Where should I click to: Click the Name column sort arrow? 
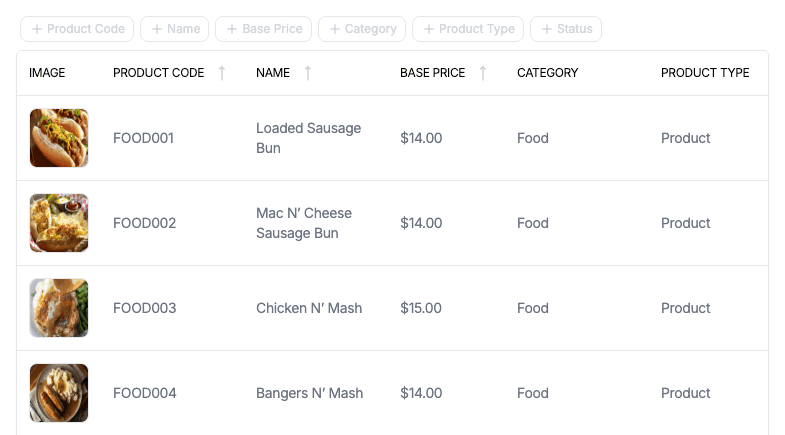(308, 73)
